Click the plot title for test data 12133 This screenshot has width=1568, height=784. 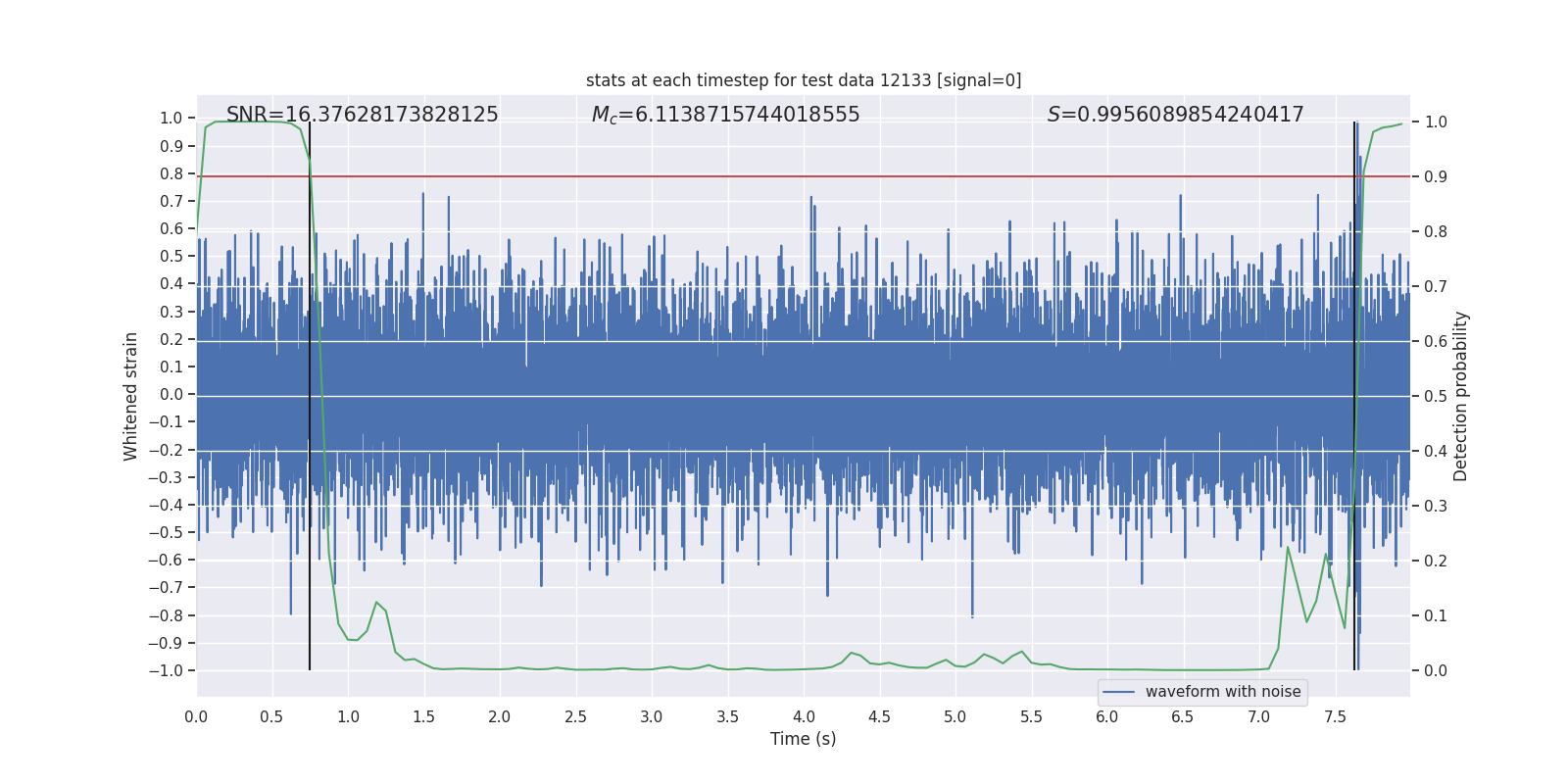[803, 80]
